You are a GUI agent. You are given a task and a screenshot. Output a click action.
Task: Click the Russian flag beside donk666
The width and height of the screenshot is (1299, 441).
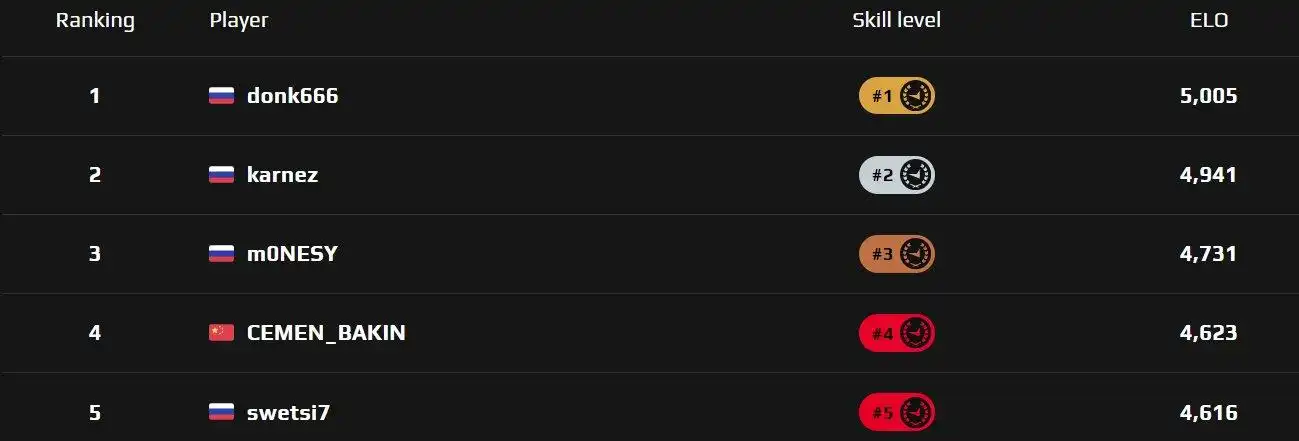click(221, 96)
